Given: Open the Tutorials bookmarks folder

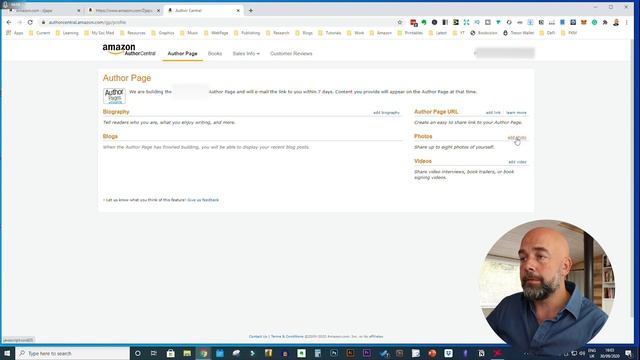Looking at the screenshot, I should pyautogui.click(x=329, y=33).
